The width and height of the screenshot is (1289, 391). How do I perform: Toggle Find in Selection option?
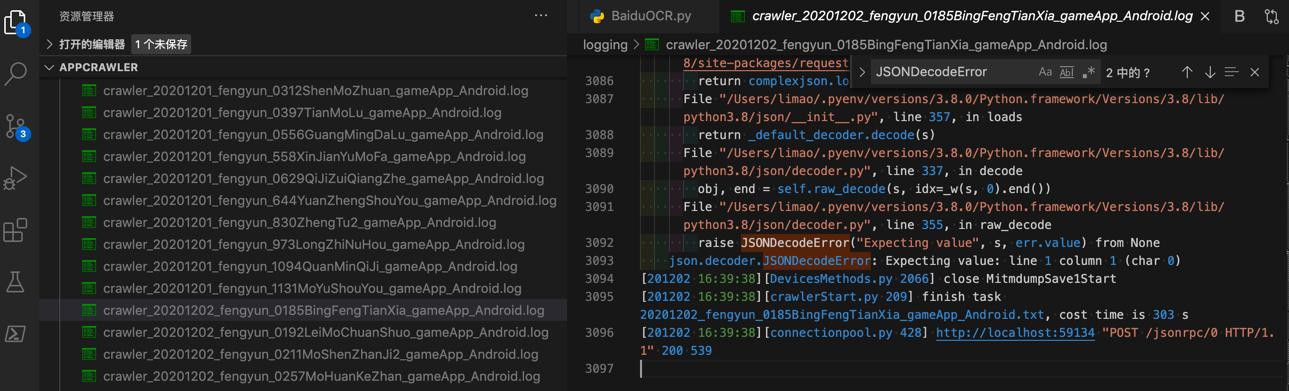pyautogui.click(x=1231, y=72)
